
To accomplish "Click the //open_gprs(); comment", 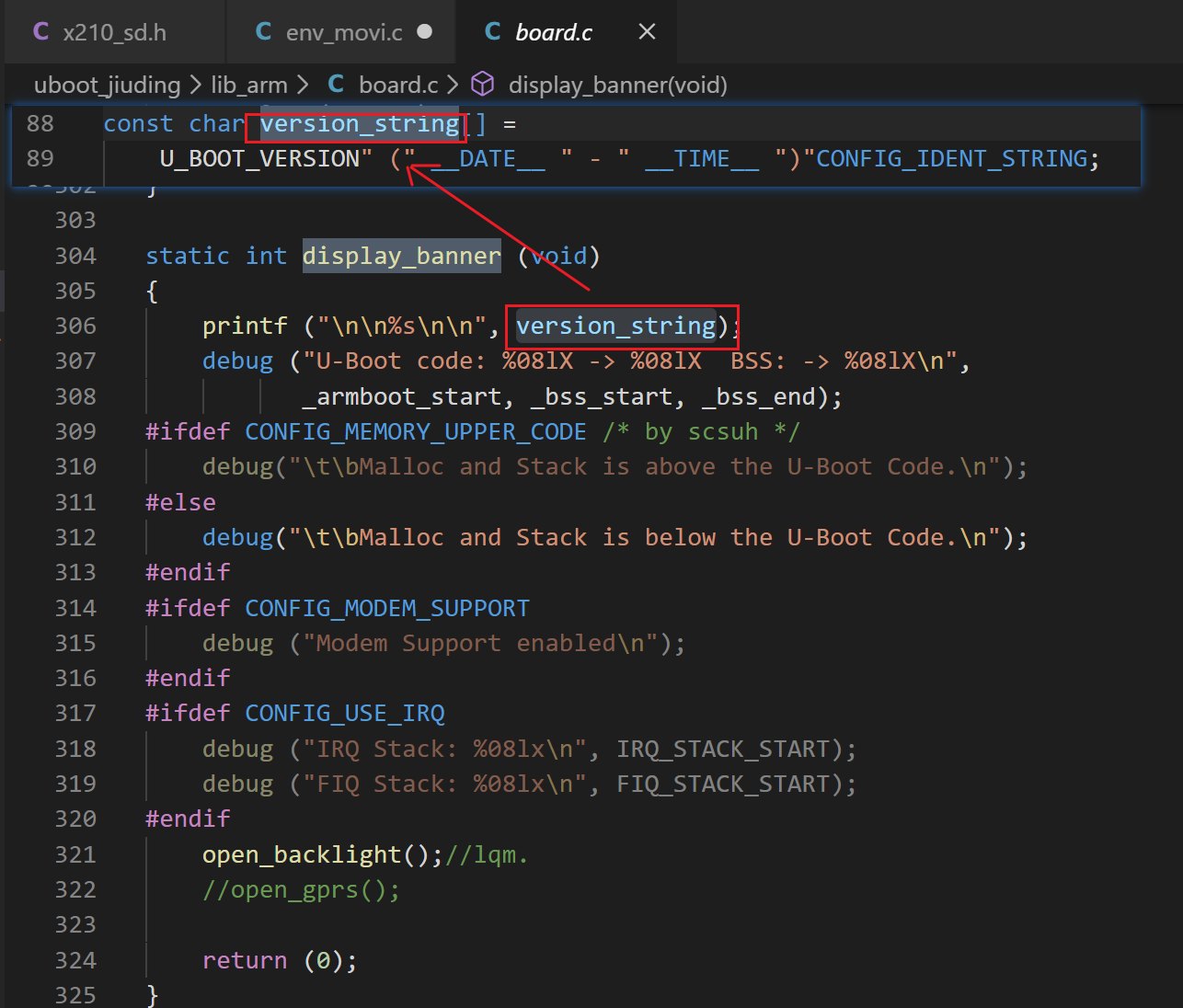I will click(x=302, y=889).
